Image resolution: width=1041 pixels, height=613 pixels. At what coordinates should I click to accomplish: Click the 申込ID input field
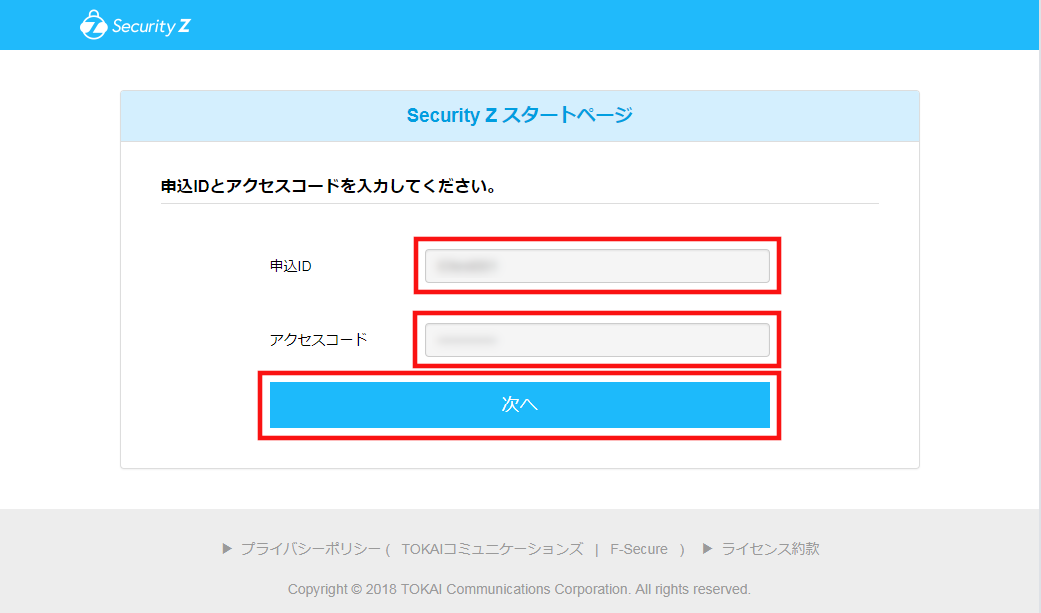point(597,265)
